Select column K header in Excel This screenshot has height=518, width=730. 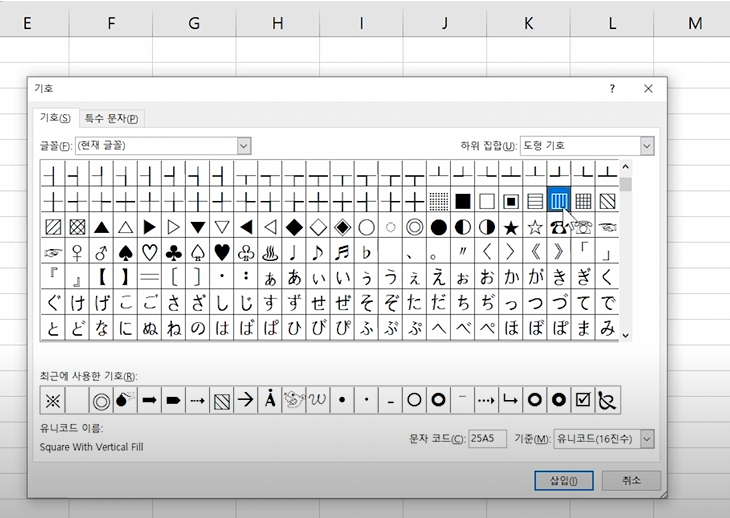click(528, 23)
